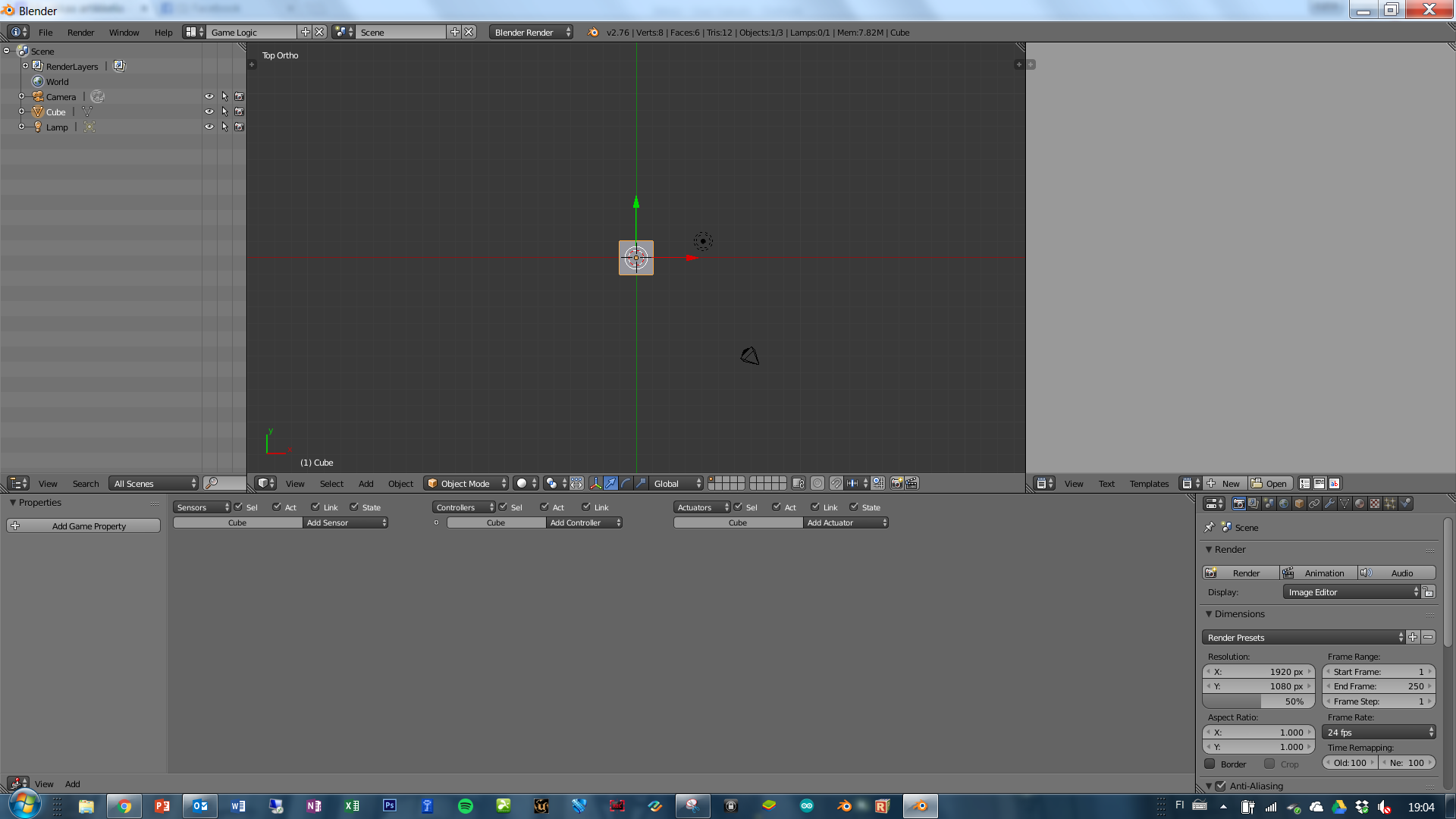
Task: Click the proportional editing circle icon
Action: [x=817, y=483]
